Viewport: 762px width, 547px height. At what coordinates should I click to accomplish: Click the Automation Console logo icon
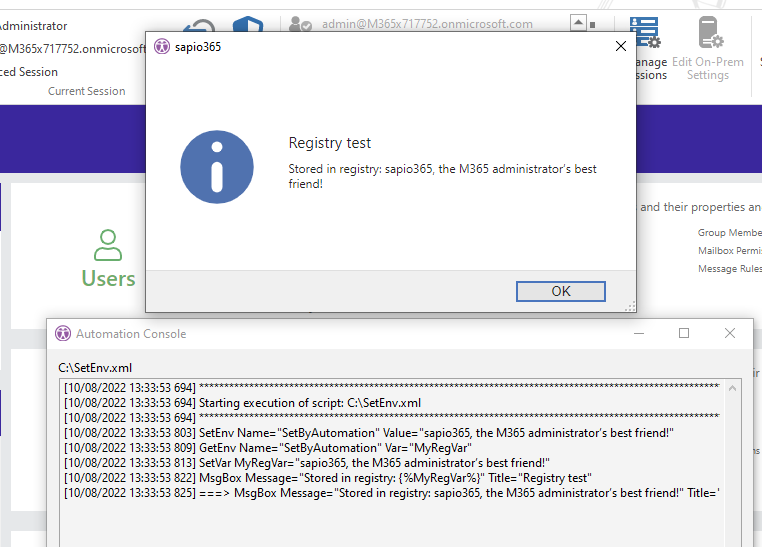[x=63, y=333]
